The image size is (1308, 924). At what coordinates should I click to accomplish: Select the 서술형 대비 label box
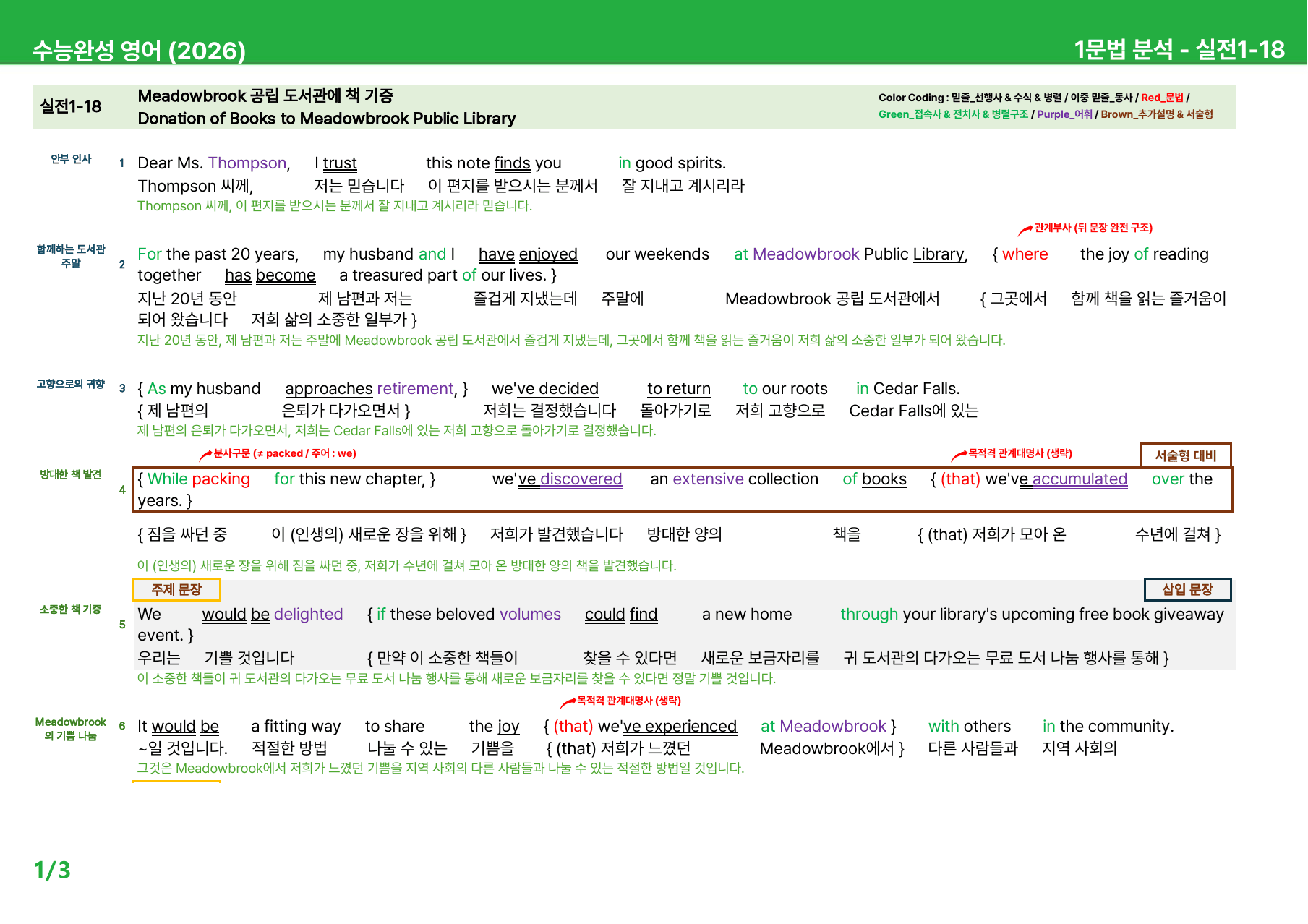[1185, 455]
